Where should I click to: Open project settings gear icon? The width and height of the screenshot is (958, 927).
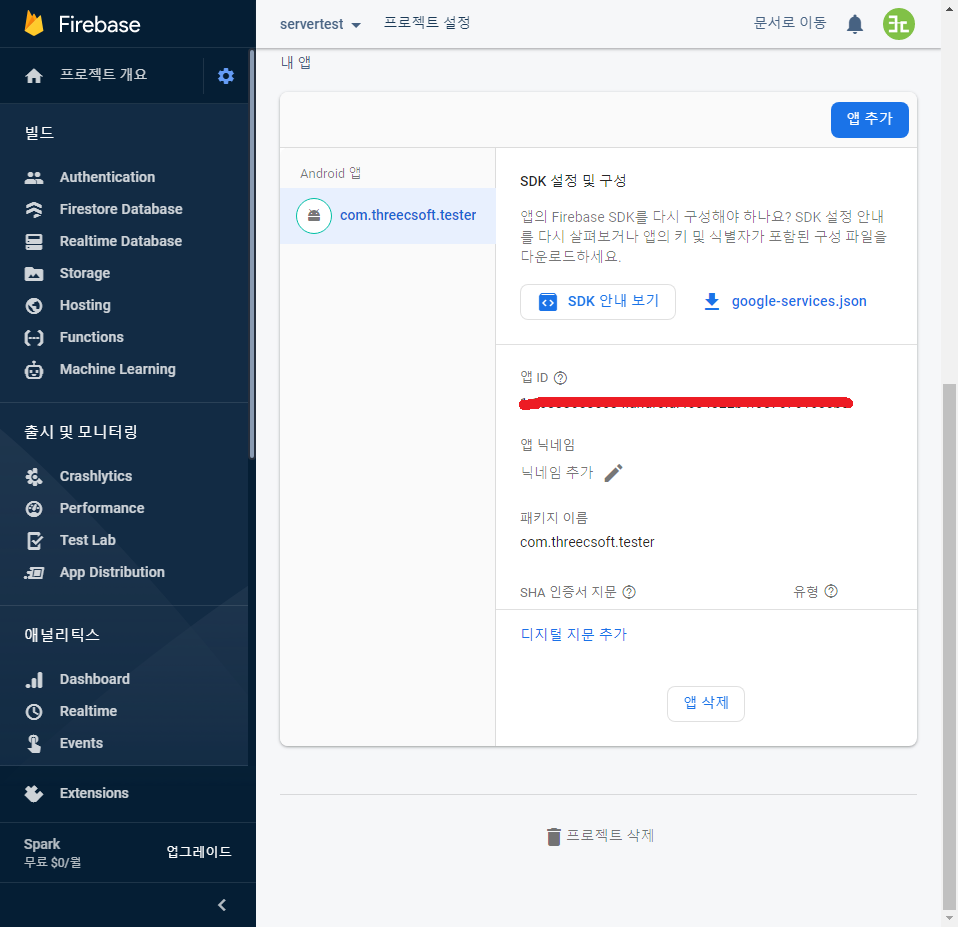click(x=226, y=76)
